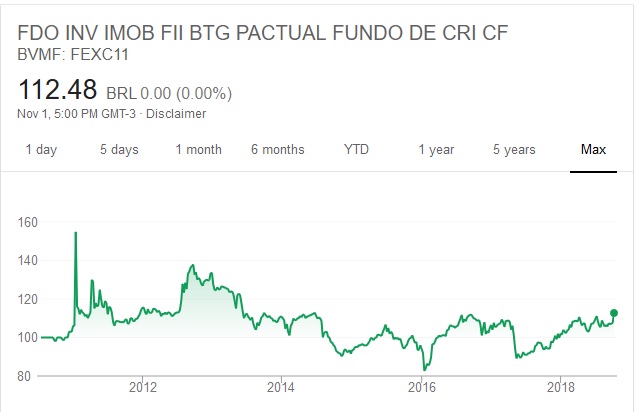Show the 6 months price history
The width and height of the screenshot is (644, 412).
point(277,150)
